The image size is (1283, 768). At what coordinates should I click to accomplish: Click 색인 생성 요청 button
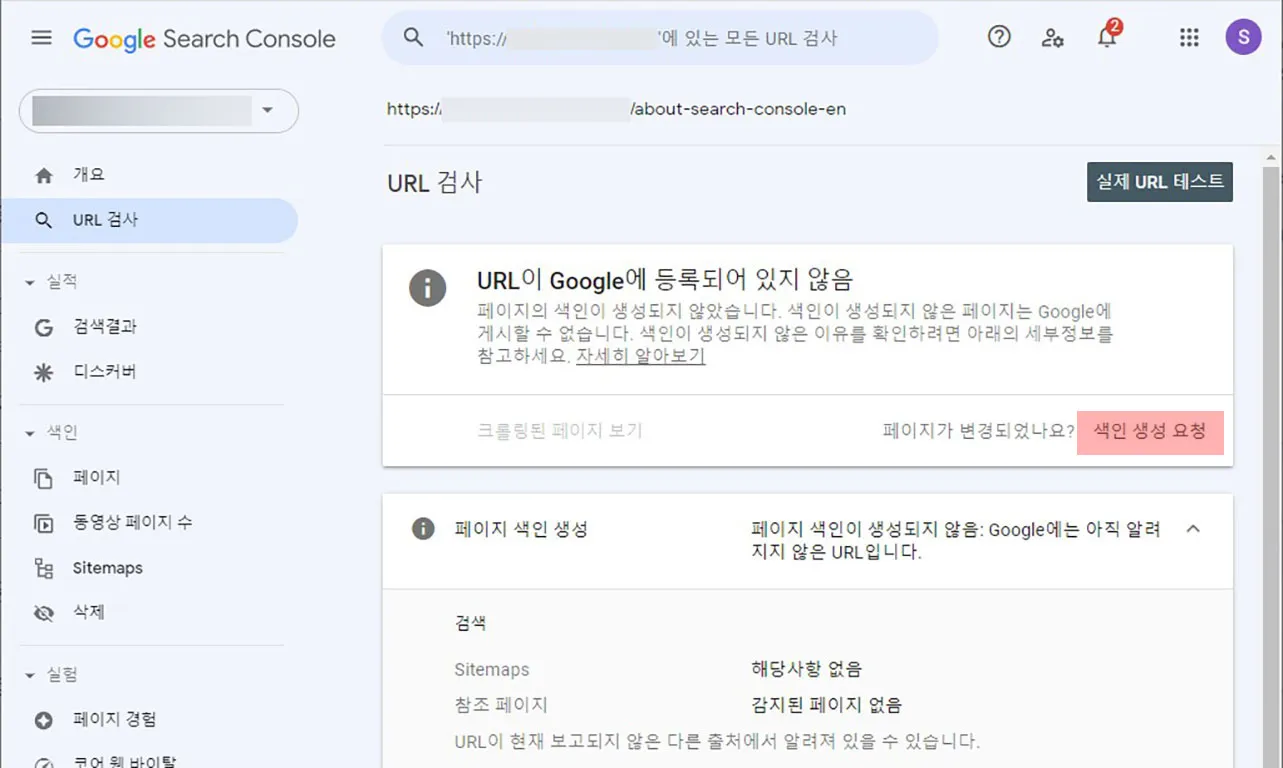click(x=1150, y=431)
